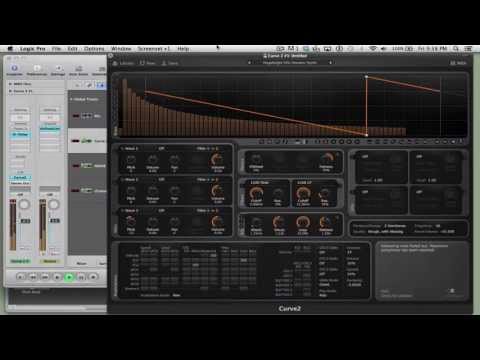
Task: Click New preset icon in Curve 2
Action: coord(147,63)
